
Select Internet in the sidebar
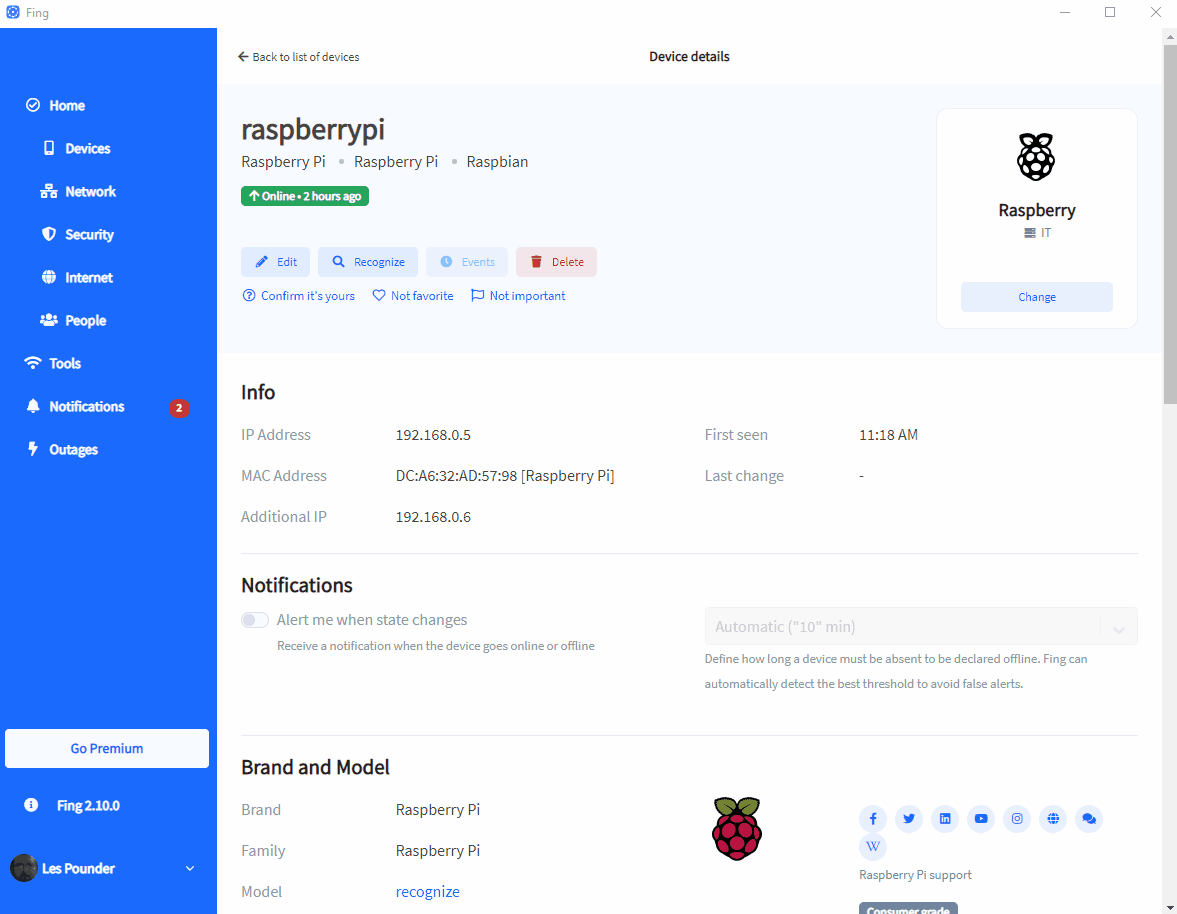77,278
